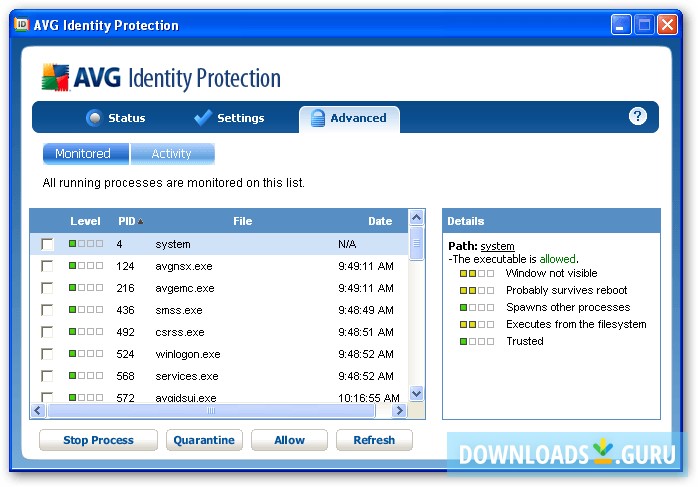The height and width of the screenshot is (487, 698).
Task: Tick the csrss.exe checkbox
Action: coord(47,332)
